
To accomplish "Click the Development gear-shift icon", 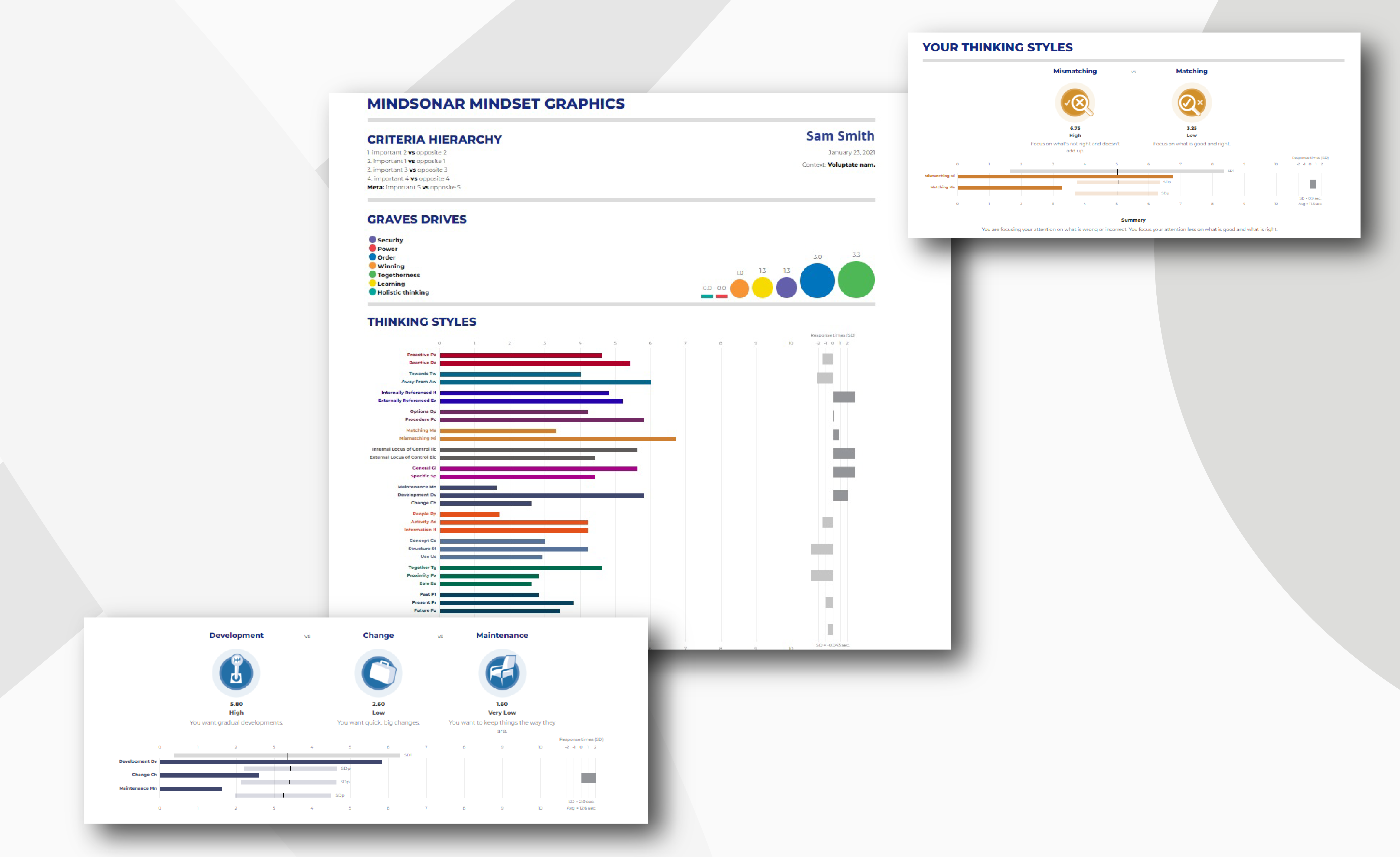I will point(236,673).
